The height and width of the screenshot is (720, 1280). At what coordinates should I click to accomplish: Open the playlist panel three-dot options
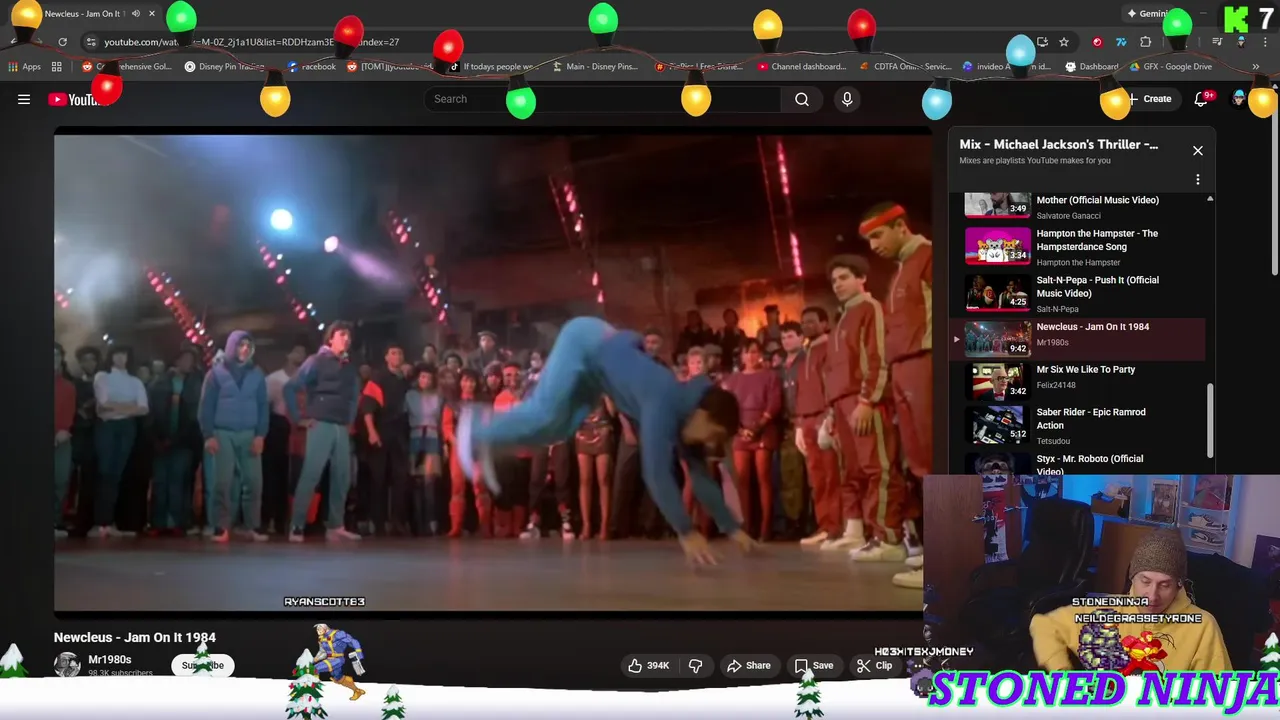pyautogui.click(x=1198, y=180)
